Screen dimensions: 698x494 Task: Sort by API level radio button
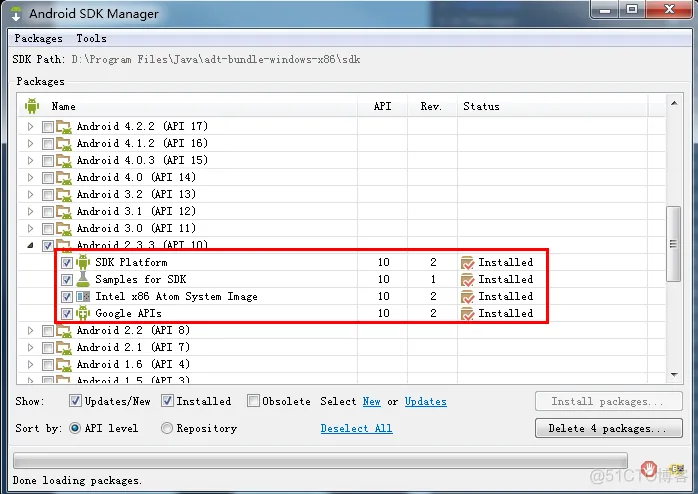[x=75, y=428]
